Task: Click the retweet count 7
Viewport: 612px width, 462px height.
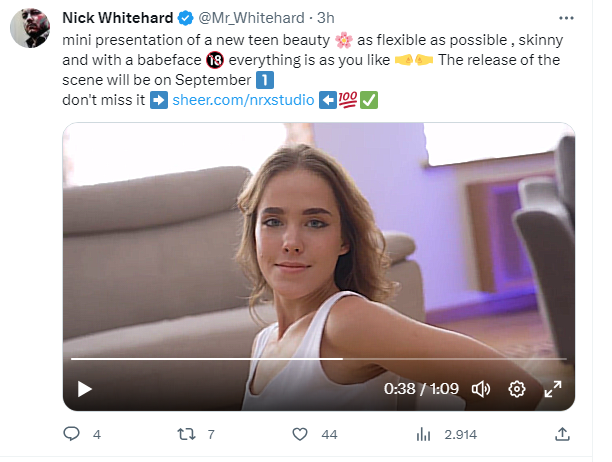Action: [211, 435]
